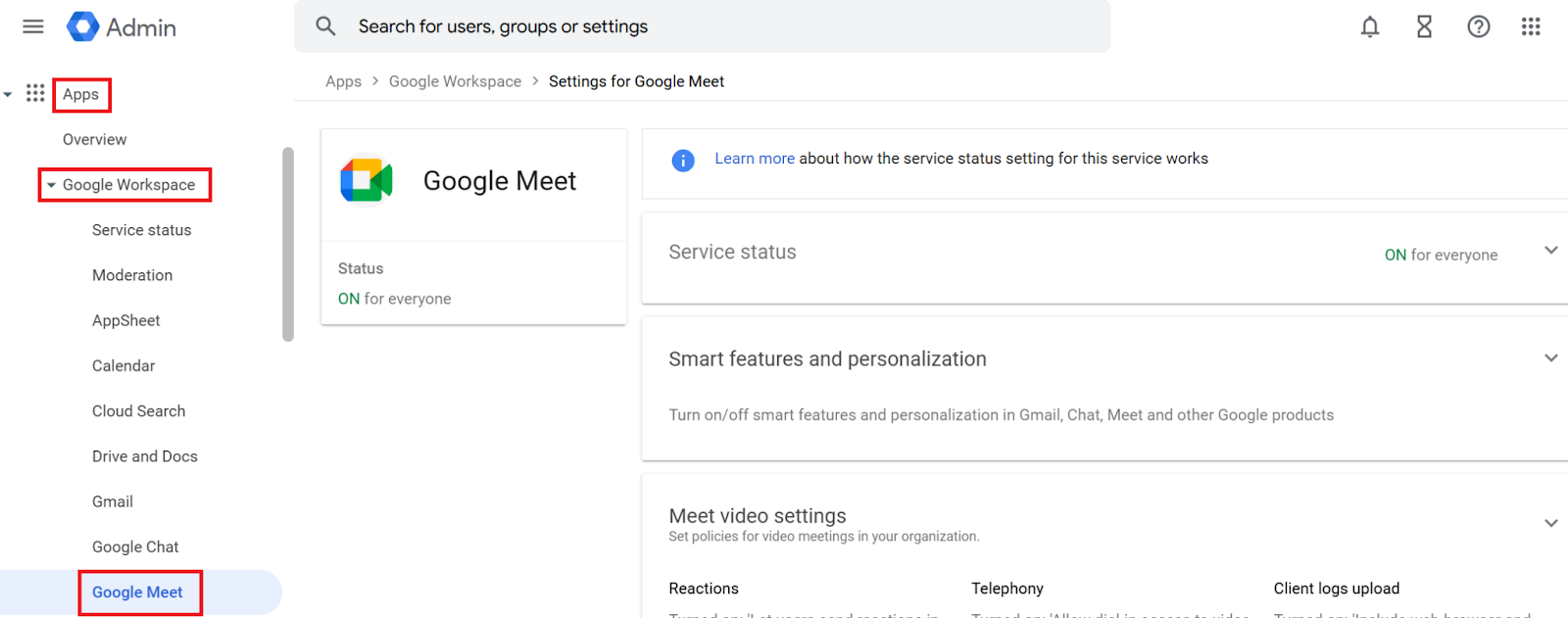Screen dimensions: 1568x618
Task: Click the sidebar vertical scrollbar
Action: [x=288, y=244]
